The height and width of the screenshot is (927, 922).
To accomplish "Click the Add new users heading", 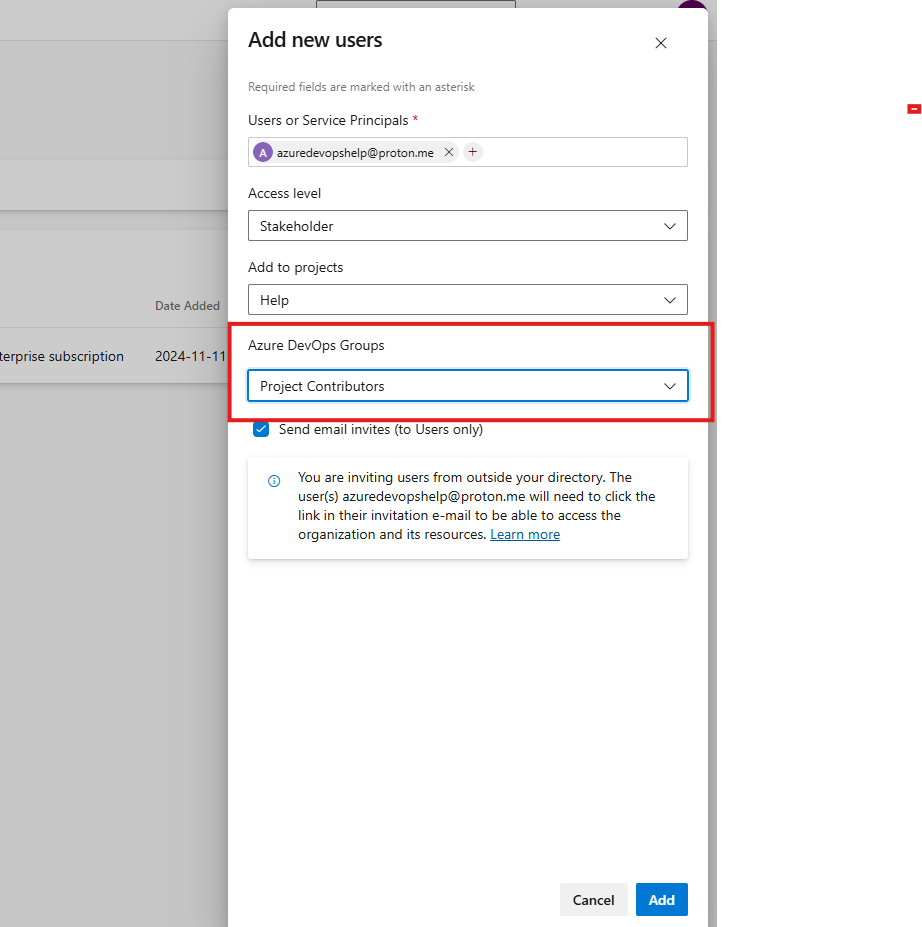I will 315,40.
